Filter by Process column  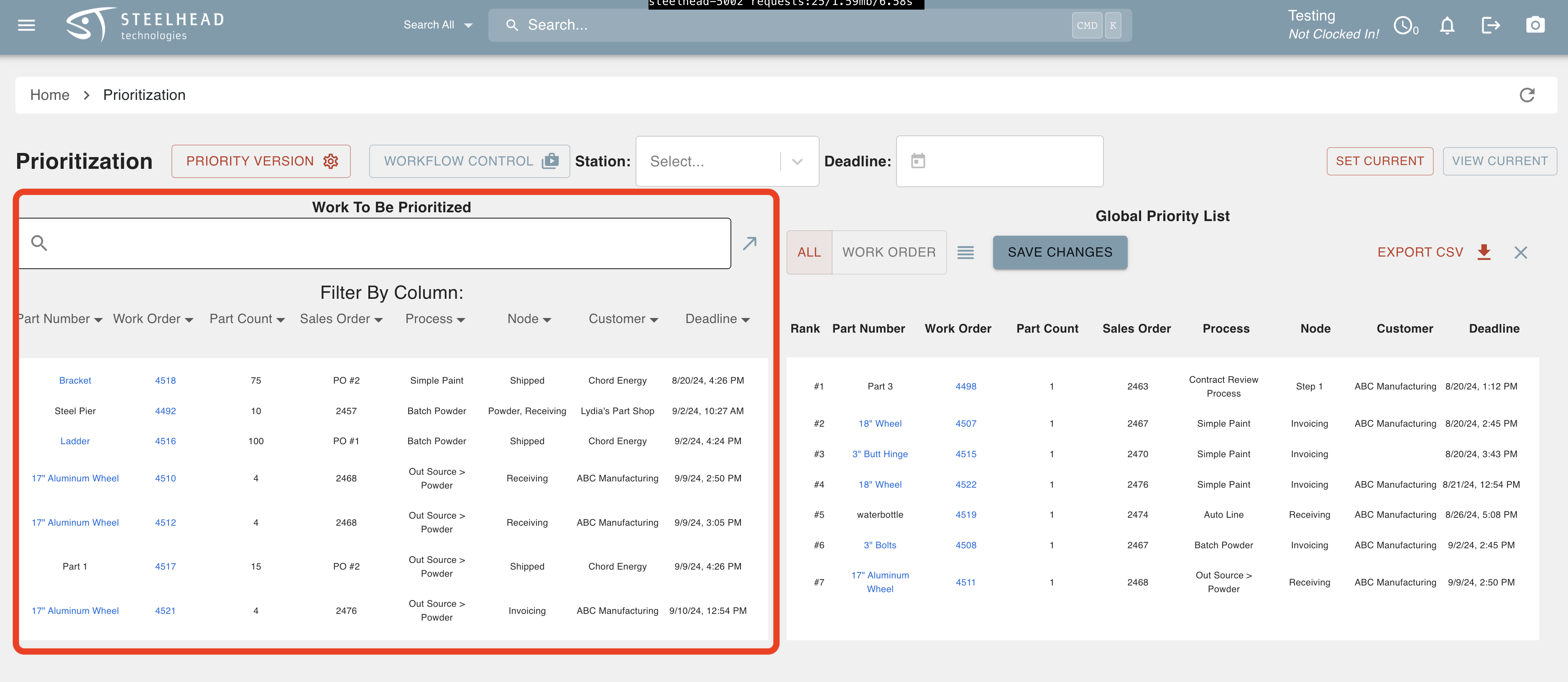(435, 319)
